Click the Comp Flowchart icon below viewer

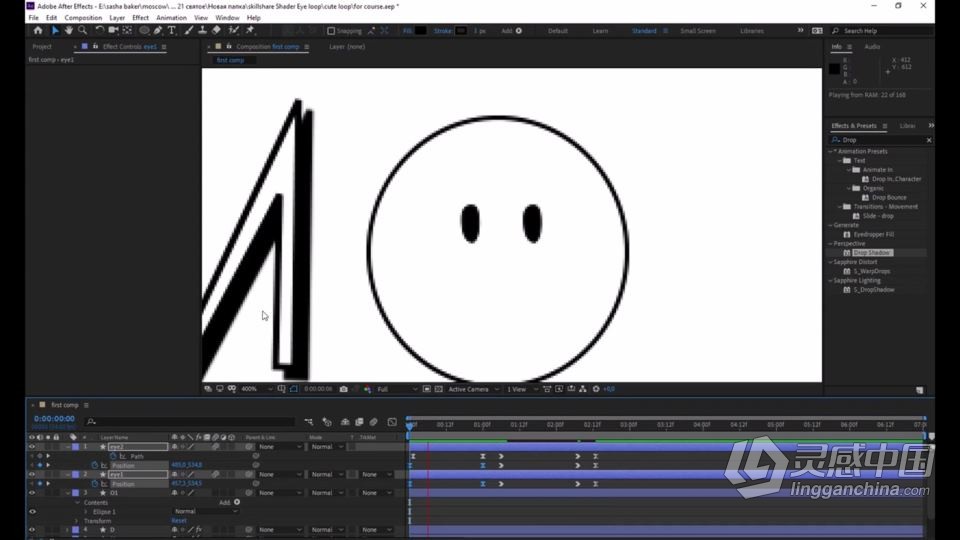coord(582,389)
